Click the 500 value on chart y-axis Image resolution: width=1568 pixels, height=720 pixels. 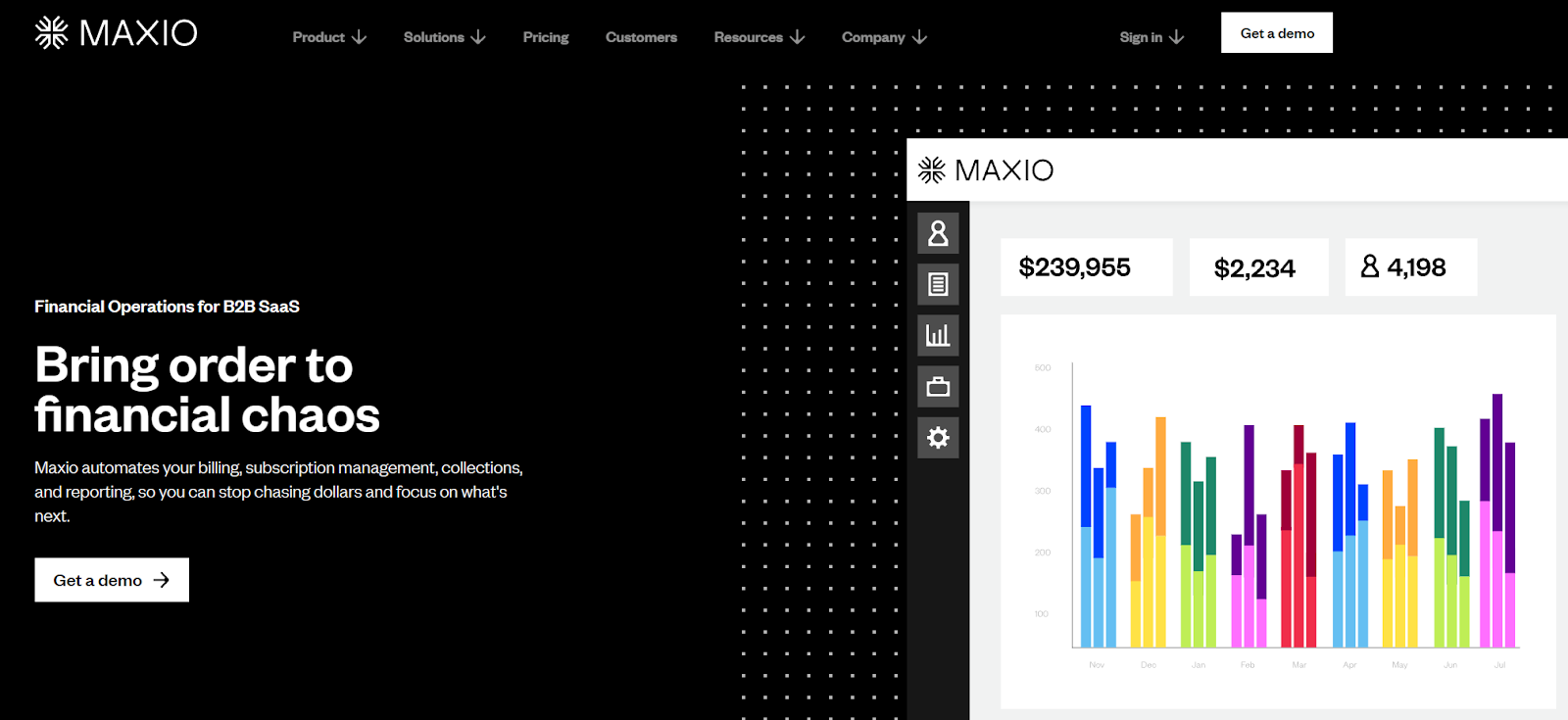coord(1043,368)
